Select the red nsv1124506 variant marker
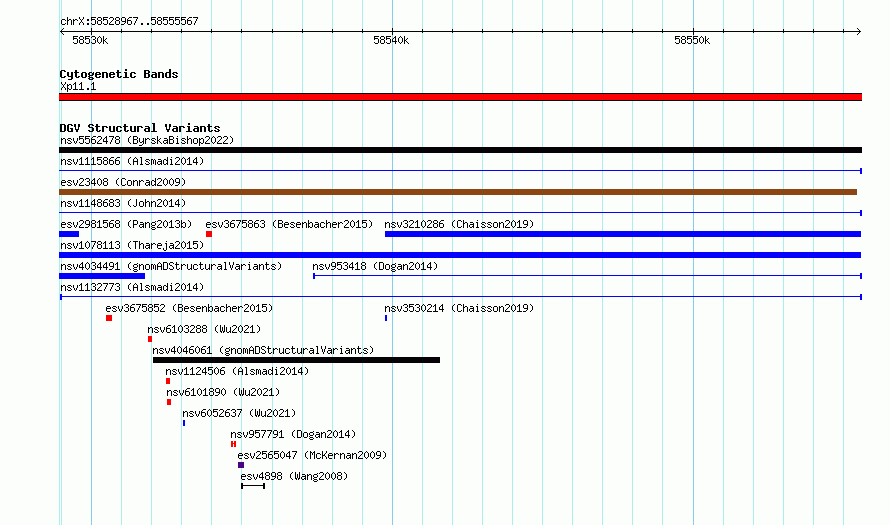Screen dimensions: 890x525 [x=168, y=381]
